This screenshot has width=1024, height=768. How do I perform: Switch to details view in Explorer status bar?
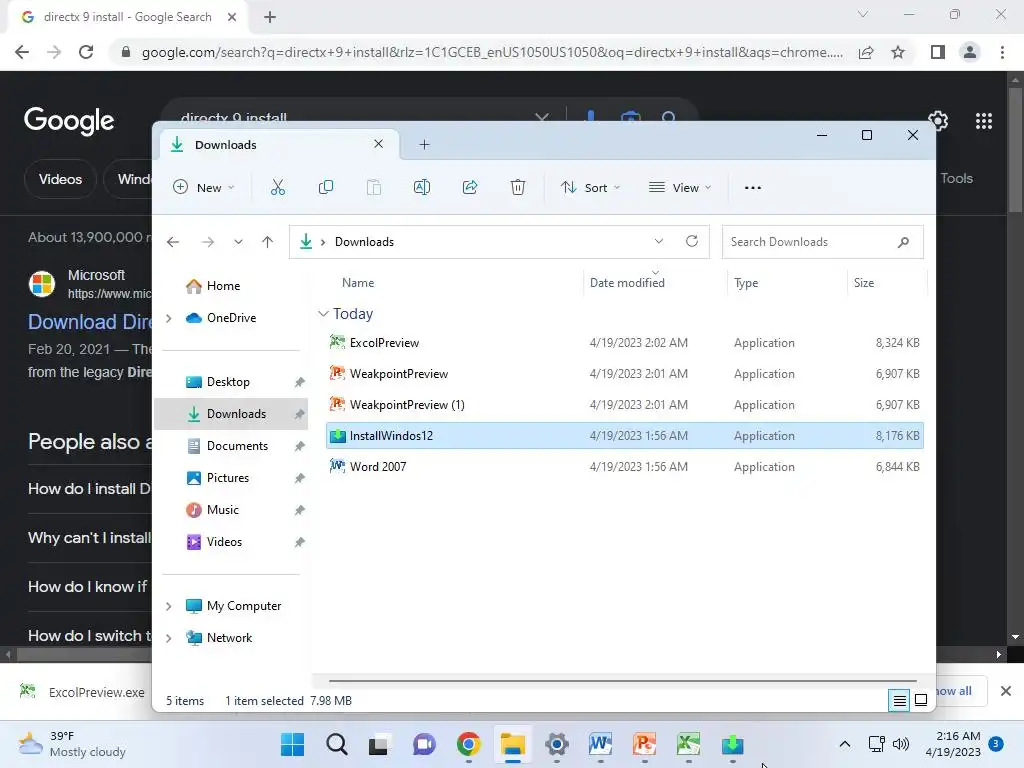[x=899, y=701]
